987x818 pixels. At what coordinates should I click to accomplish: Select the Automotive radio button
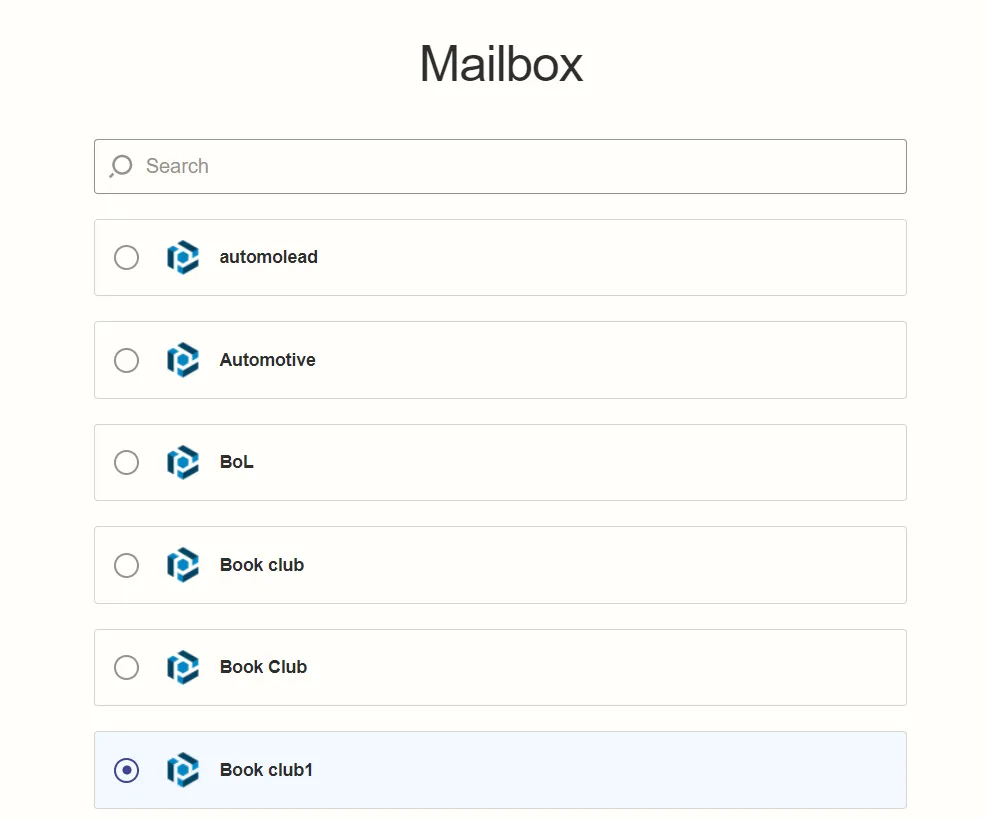[x=126, y=360]
